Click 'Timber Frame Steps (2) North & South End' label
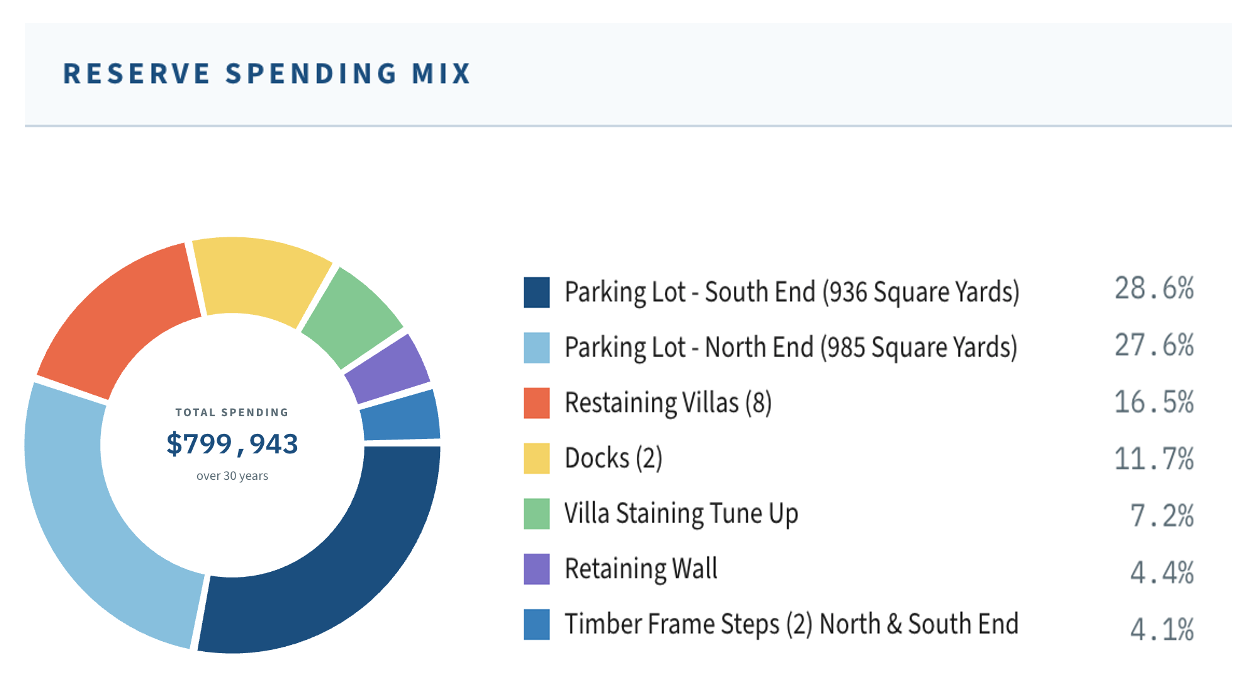The image size is (1248, 686). (x=791, y=625)
